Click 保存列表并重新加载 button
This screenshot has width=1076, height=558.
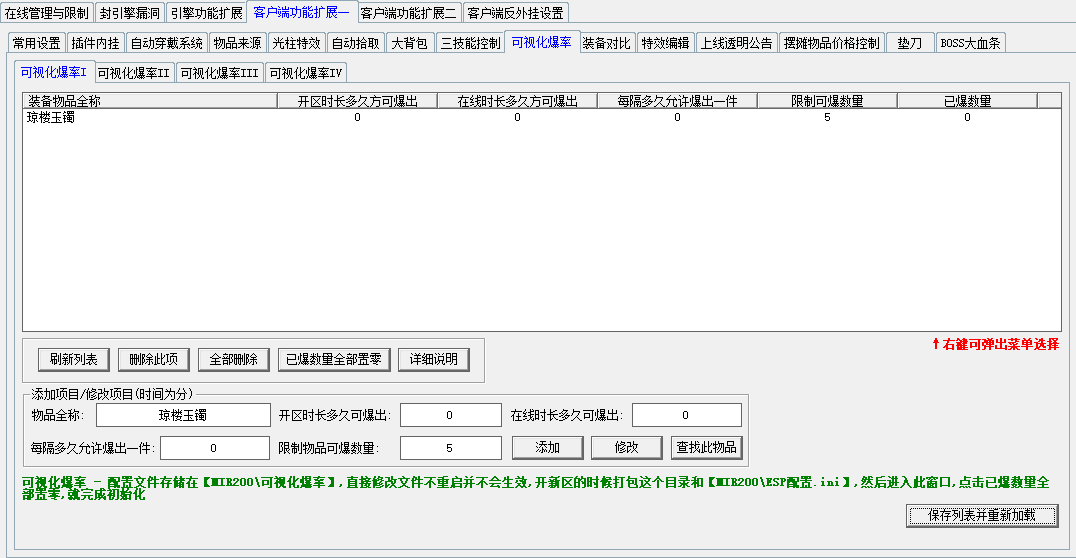[x=982, y=515]
